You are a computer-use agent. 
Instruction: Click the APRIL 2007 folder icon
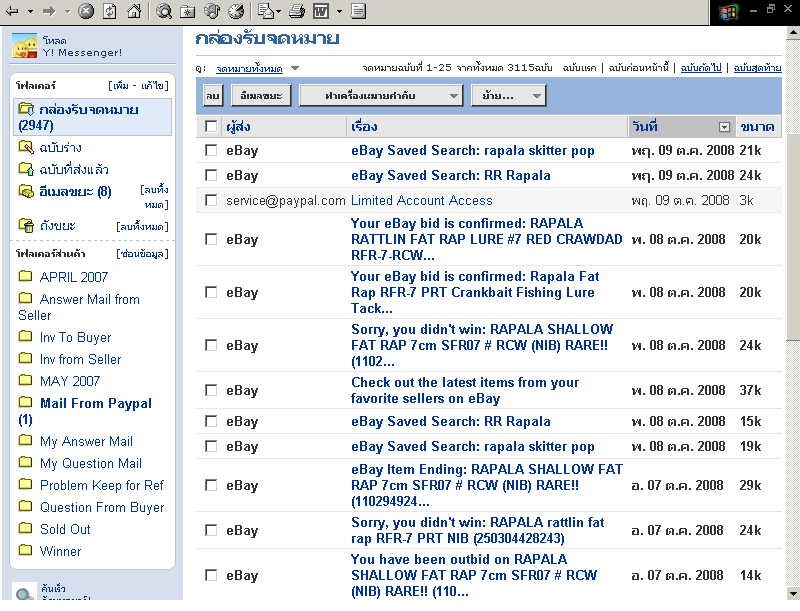25,276
